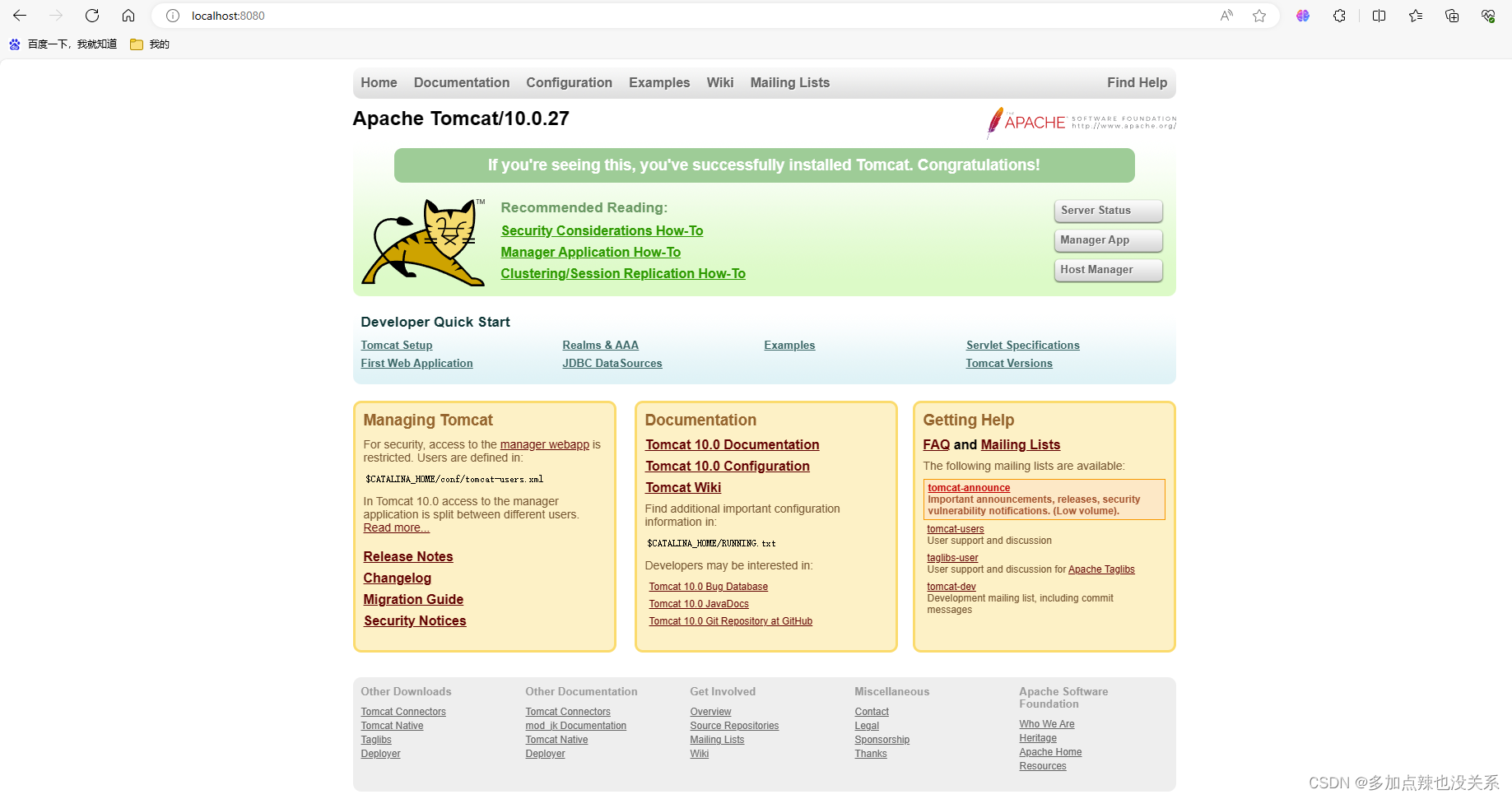
Task: Open Sponsorship footer link
Action: coord(882,740)
